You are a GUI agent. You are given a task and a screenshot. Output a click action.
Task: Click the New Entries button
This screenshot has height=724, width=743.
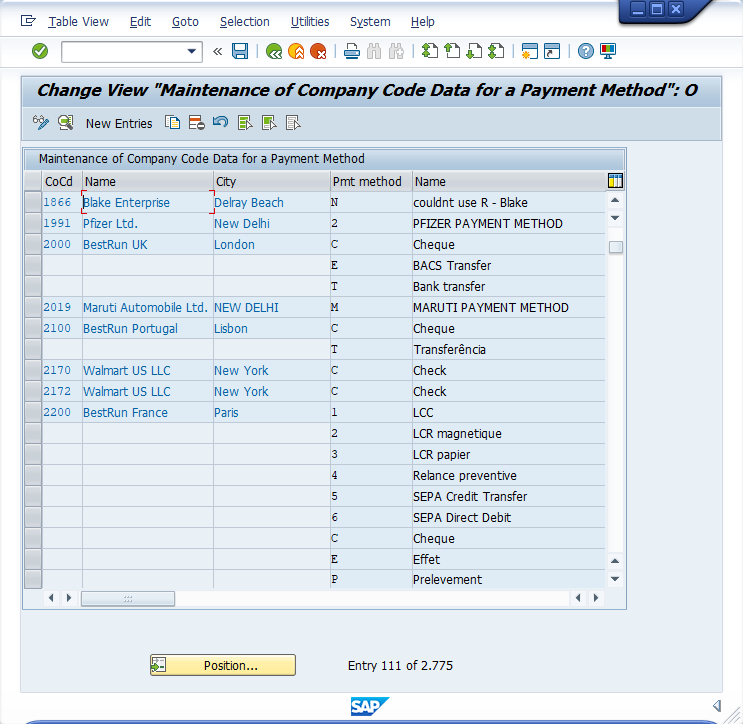(119, 124)
